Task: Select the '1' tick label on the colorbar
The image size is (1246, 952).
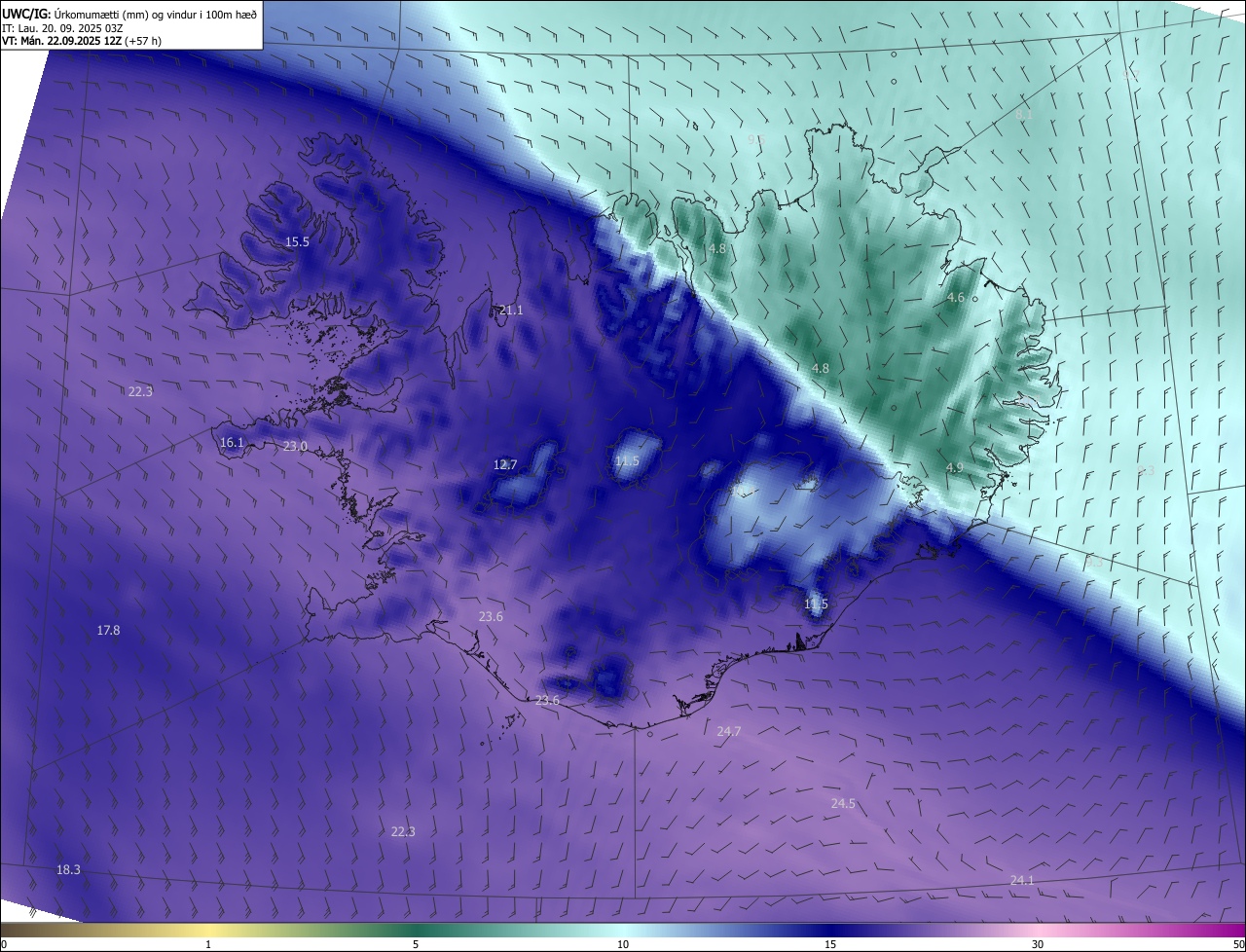Action: 208,944
